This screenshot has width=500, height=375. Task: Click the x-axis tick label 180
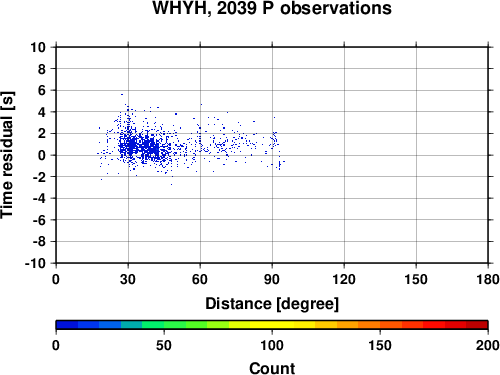click(488, 279)
